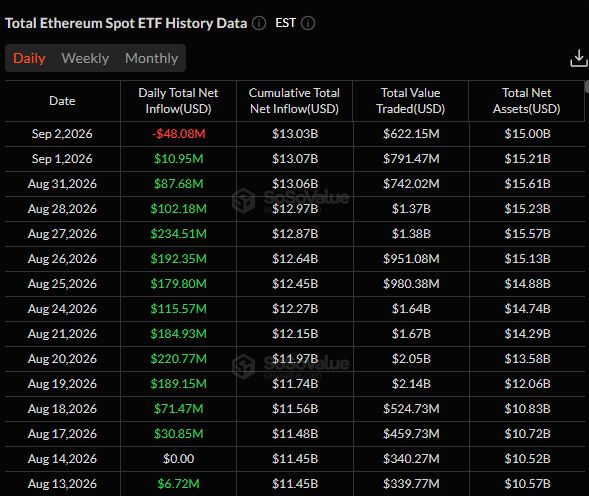
Task: Click the info icon beside History Data title
Action: pos(259,23)
